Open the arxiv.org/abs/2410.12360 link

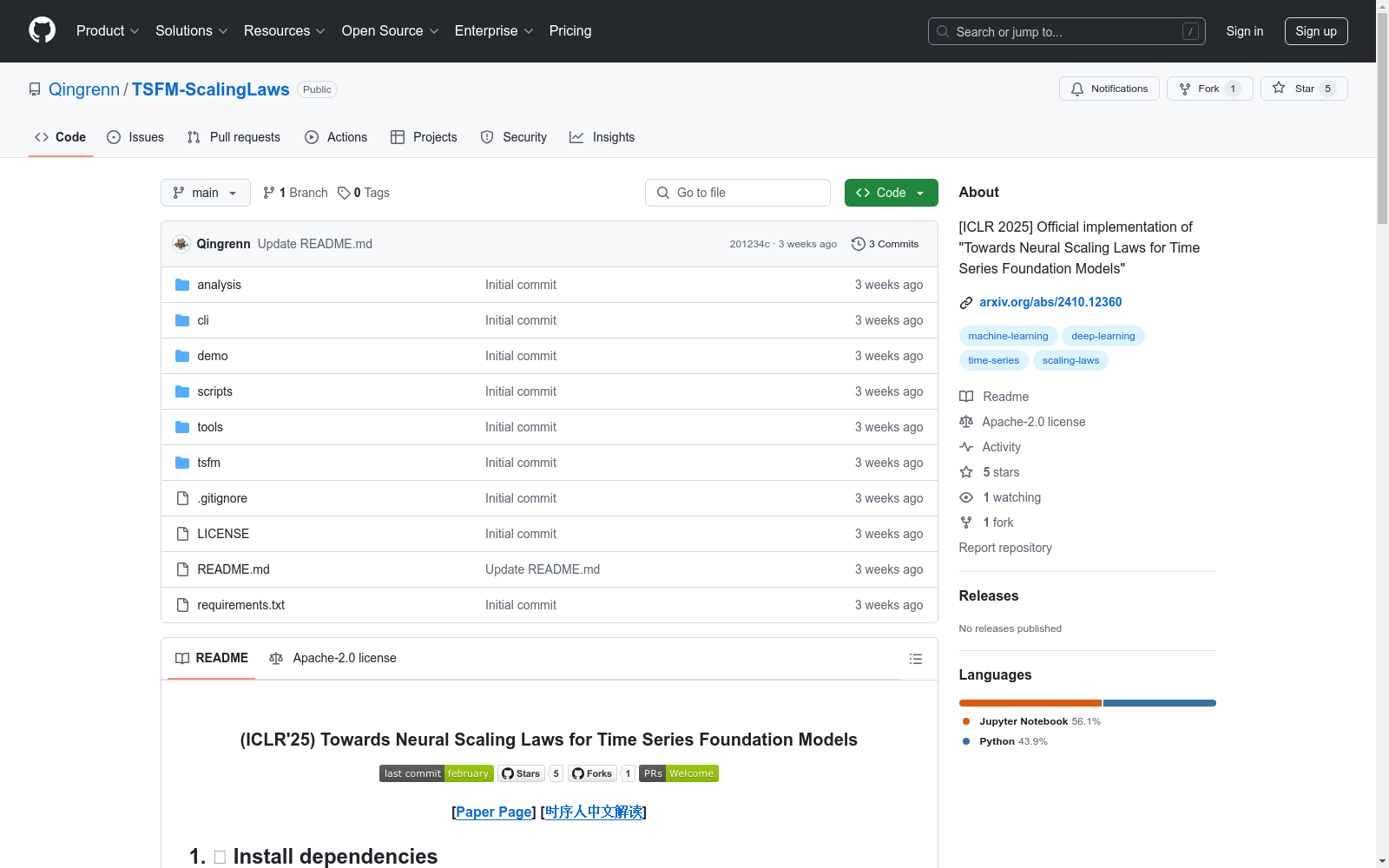[x=1050, y=302]
